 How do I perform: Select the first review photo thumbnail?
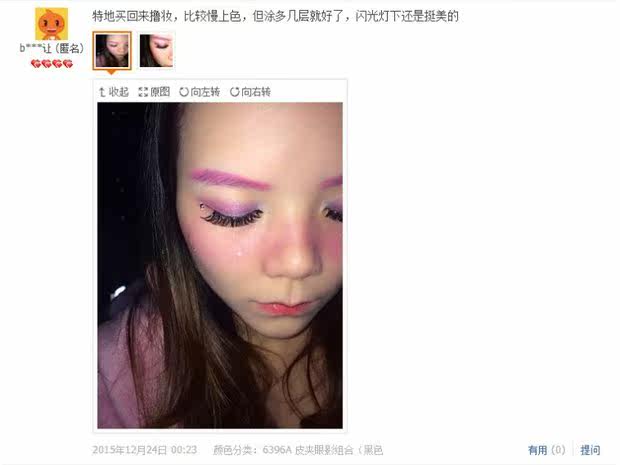coord(112,51)
